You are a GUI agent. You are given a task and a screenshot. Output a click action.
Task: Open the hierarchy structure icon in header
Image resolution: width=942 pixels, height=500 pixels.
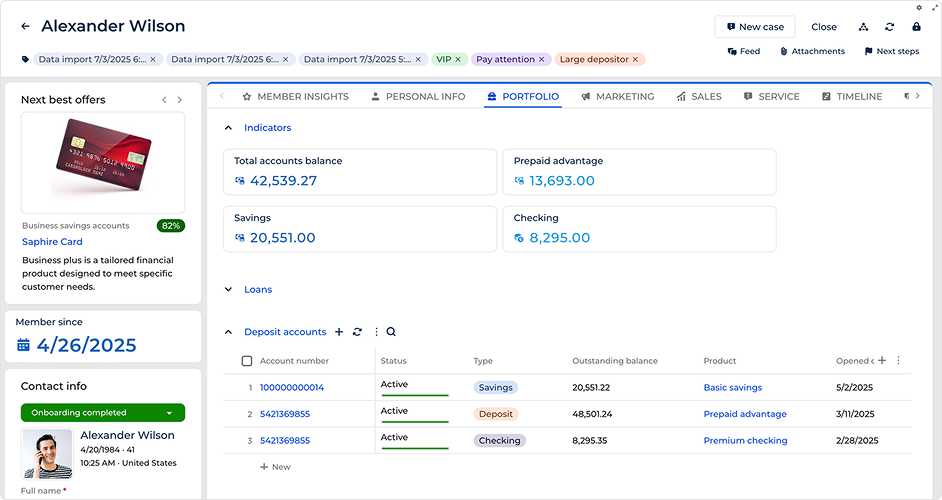pyautogui.click(x=864, y=27)
